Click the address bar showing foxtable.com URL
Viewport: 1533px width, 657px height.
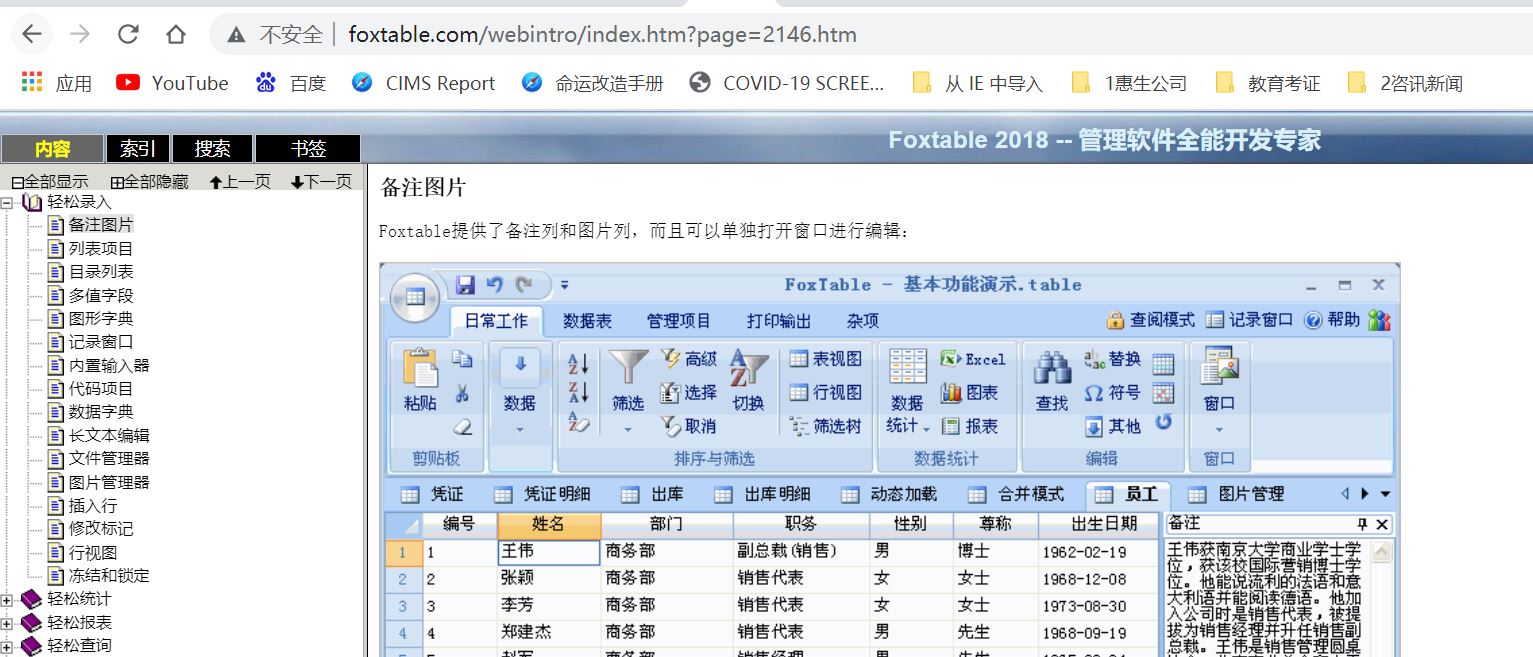coord(602,35)
